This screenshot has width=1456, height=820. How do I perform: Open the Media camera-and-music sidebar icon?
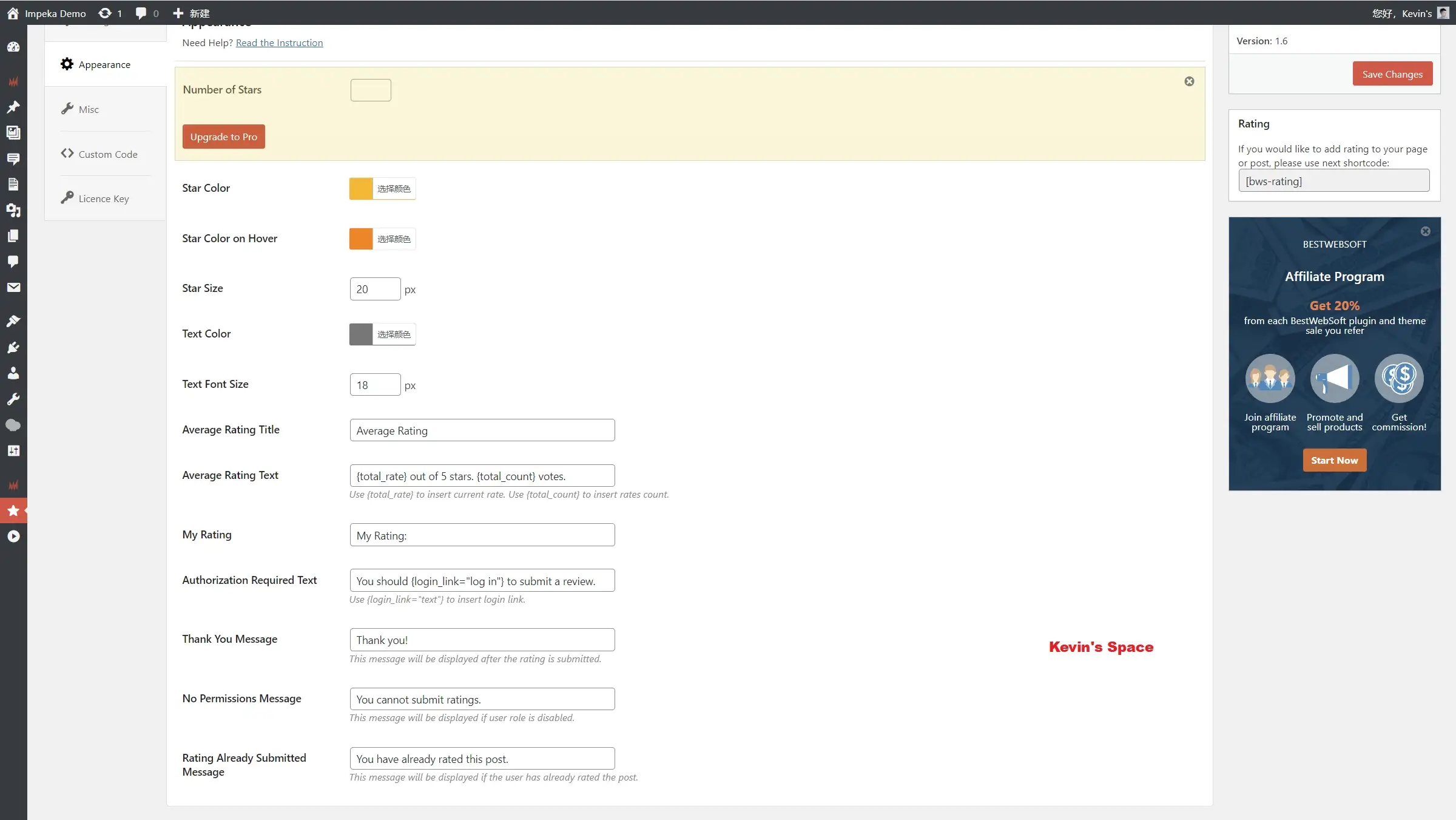pyautogui.click(x=13, y=210)
